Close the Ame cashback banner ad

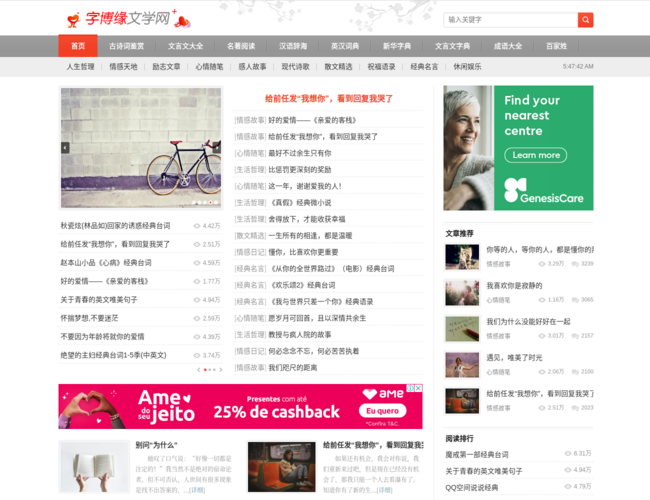[418, 389]
